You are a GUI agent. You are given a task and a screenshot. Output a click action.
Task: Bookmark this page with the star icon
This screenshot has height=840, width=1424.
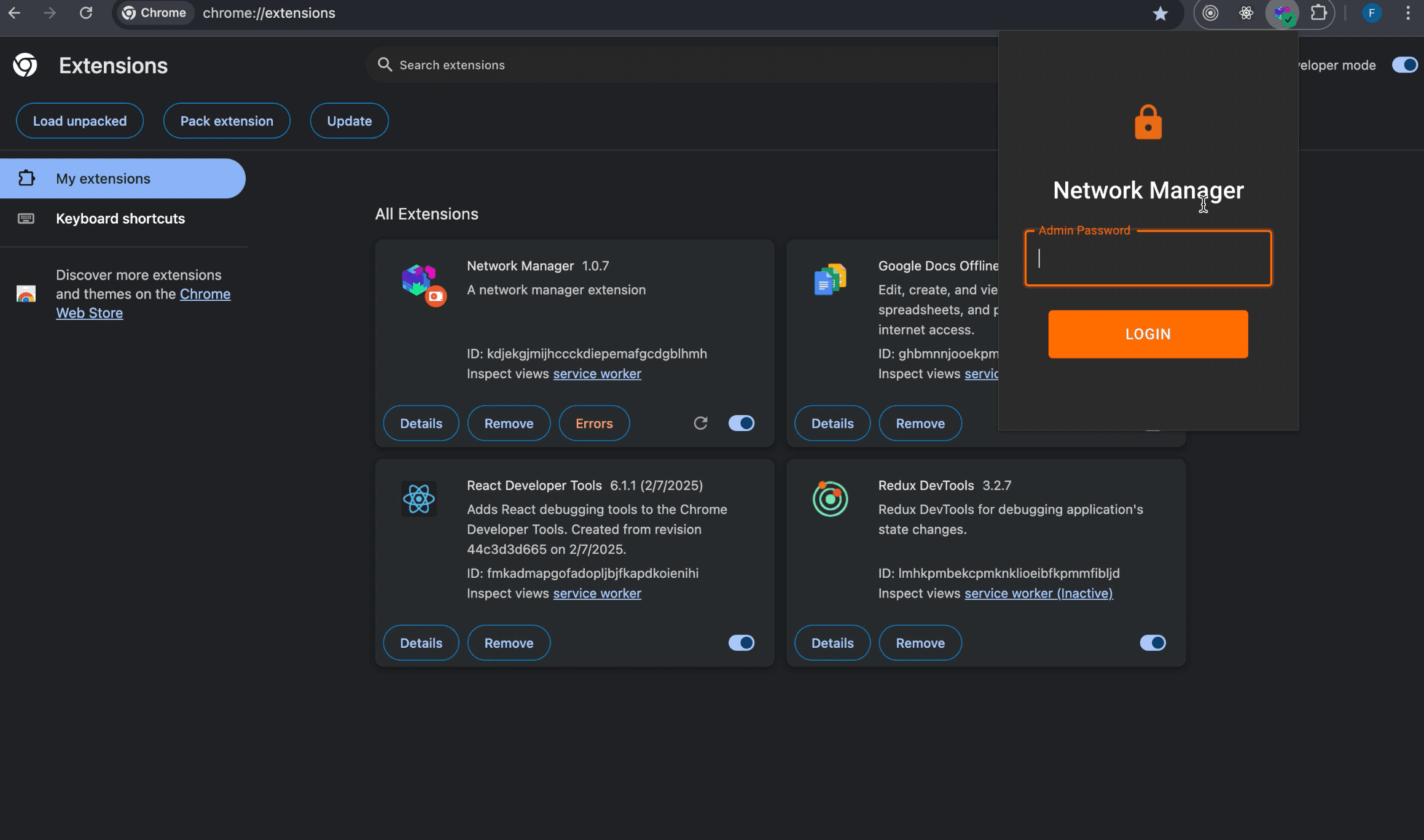click(1160, 14)
